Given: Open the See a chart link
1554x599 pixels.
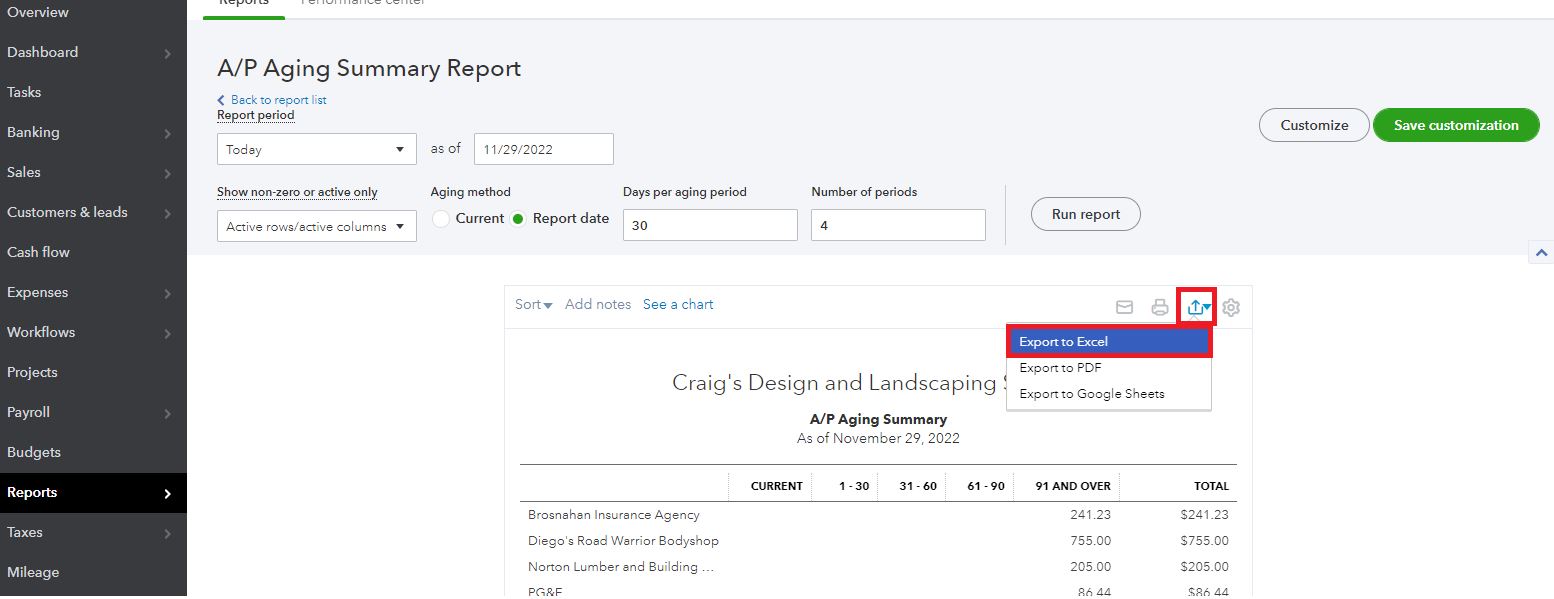Looking at the screenshot, I should tap(678, 304).
